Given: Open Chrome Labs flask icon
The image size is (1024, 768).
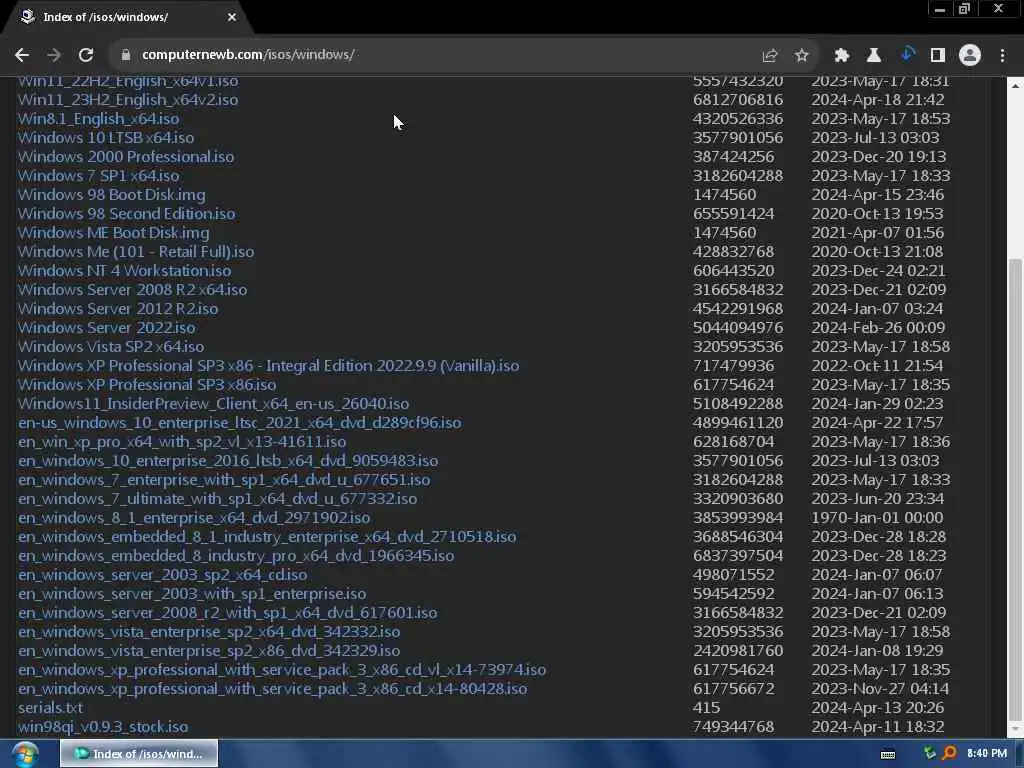Looking at the screenshot, I should click(x=874, y=56).
